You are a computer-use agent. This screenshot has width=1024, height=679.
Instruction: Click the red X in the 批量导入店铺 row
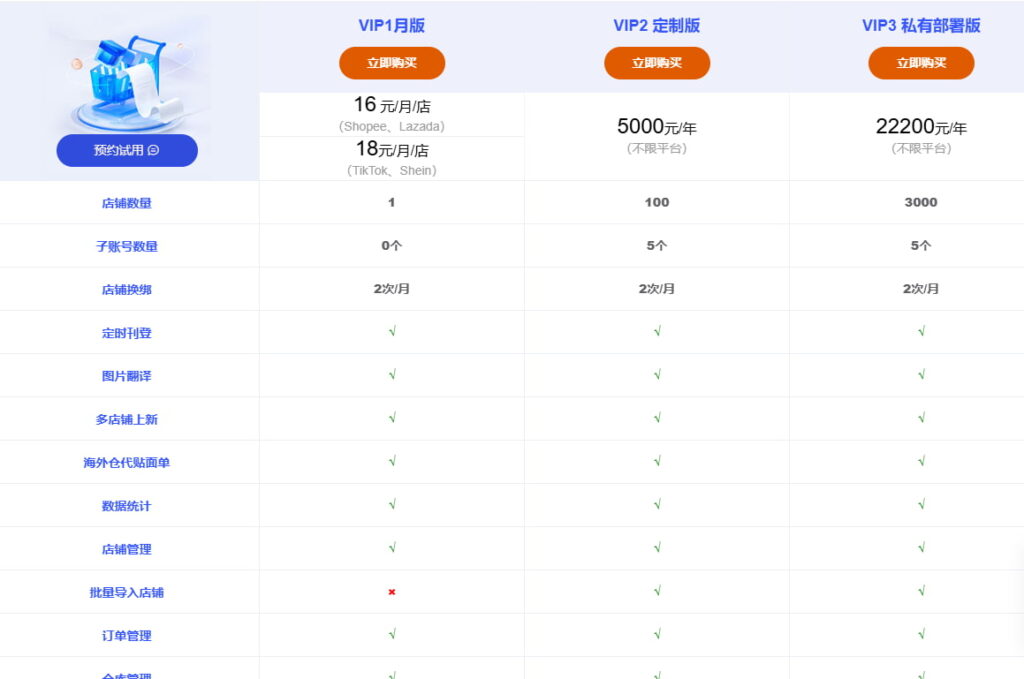pos(391,592)
